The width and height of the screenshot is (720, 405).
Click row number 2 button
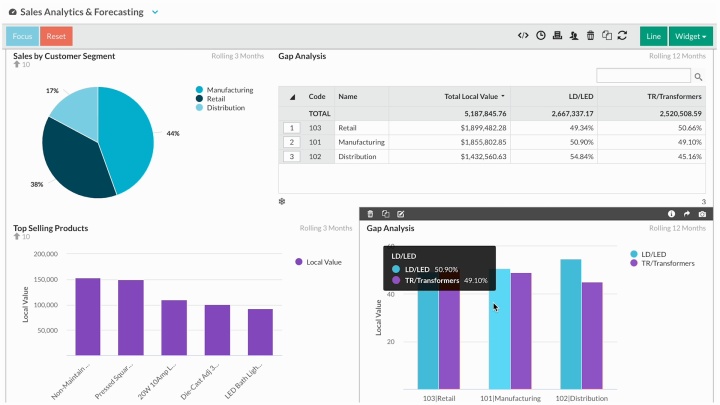tap(292, 142)
